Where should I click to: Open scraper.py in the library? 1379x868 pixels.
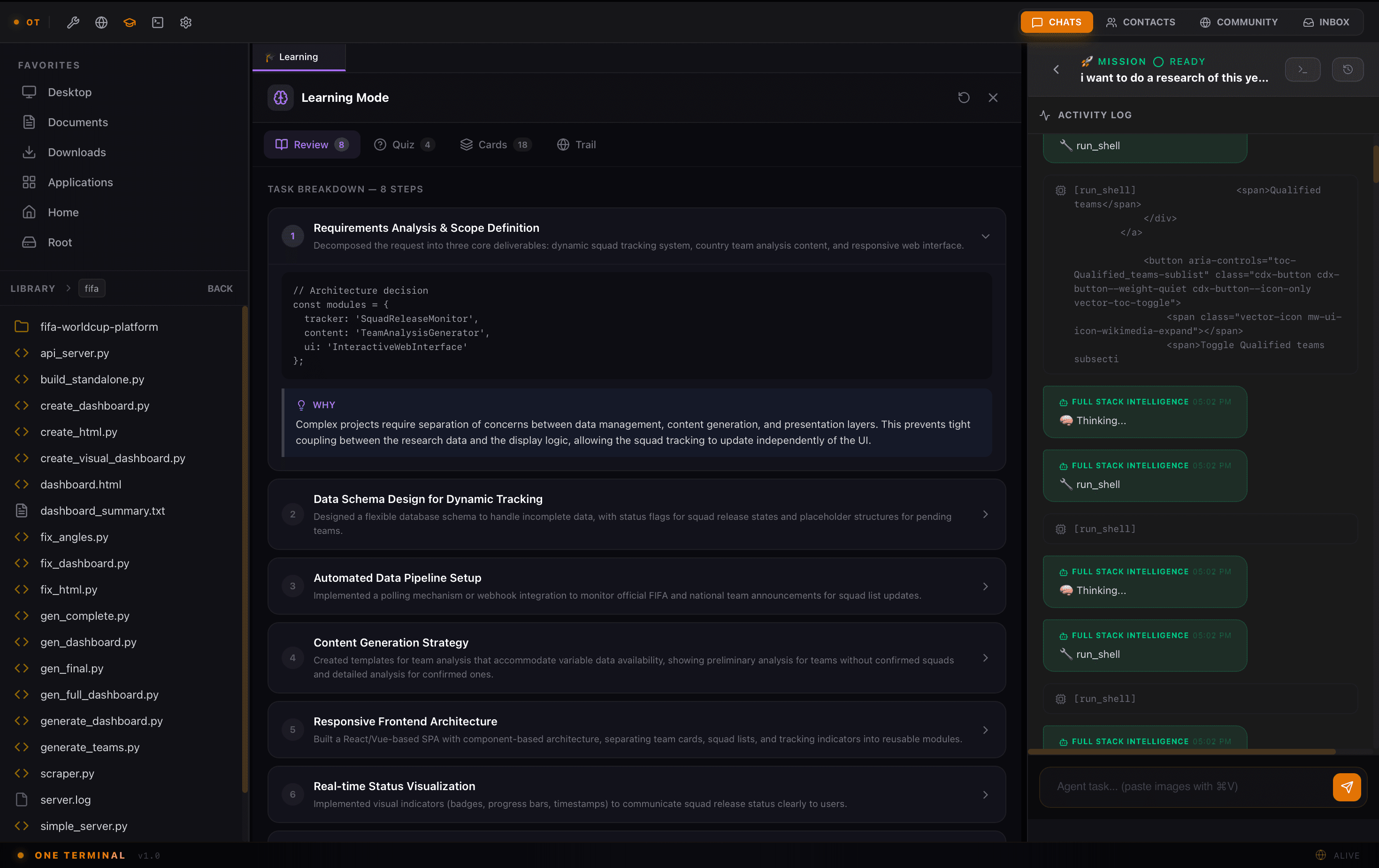click(68, 774)
